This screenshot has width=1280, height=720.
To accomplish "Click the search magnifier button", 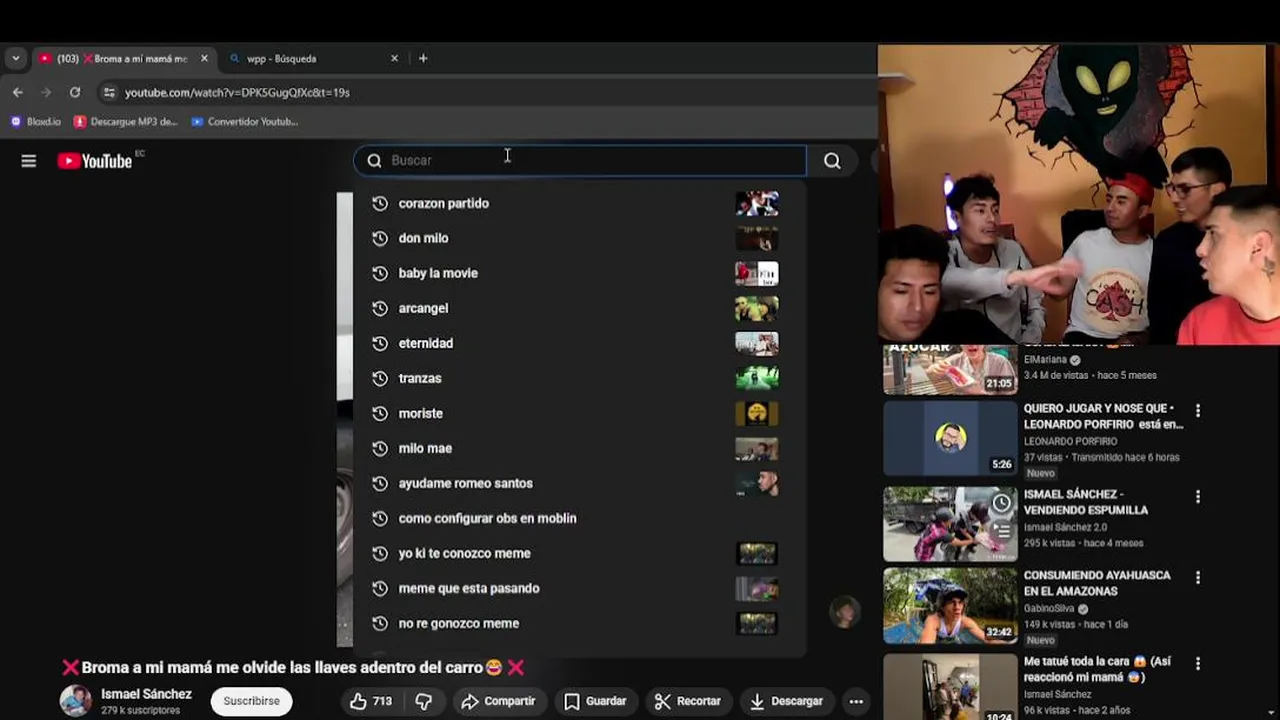I will pyautogui.click(x=832, y=161).
